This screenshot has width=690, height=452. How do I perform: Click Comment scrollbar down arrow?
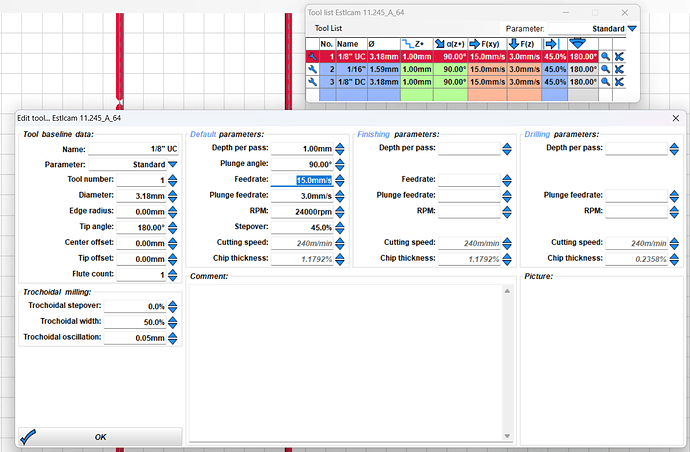pyautogui.click(x=507, y=436)
